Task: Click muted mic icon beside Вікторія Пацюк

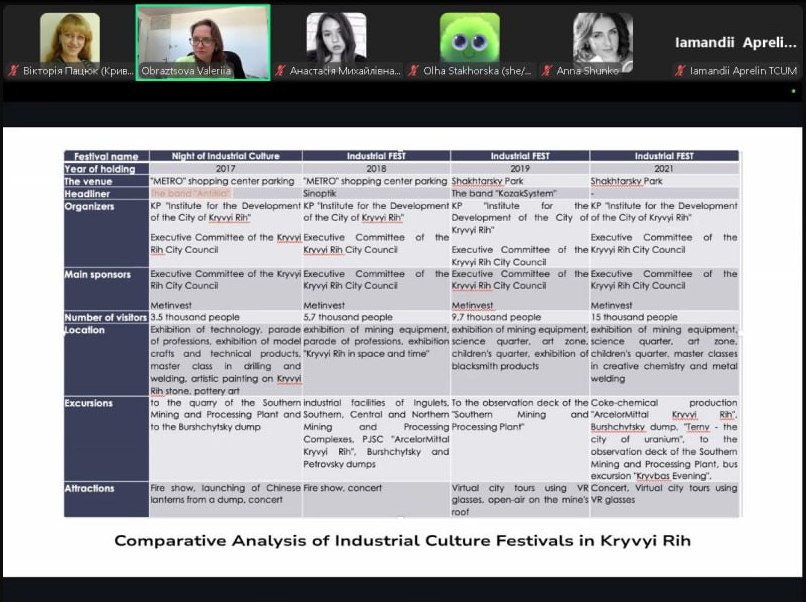Action: [13, 71]
